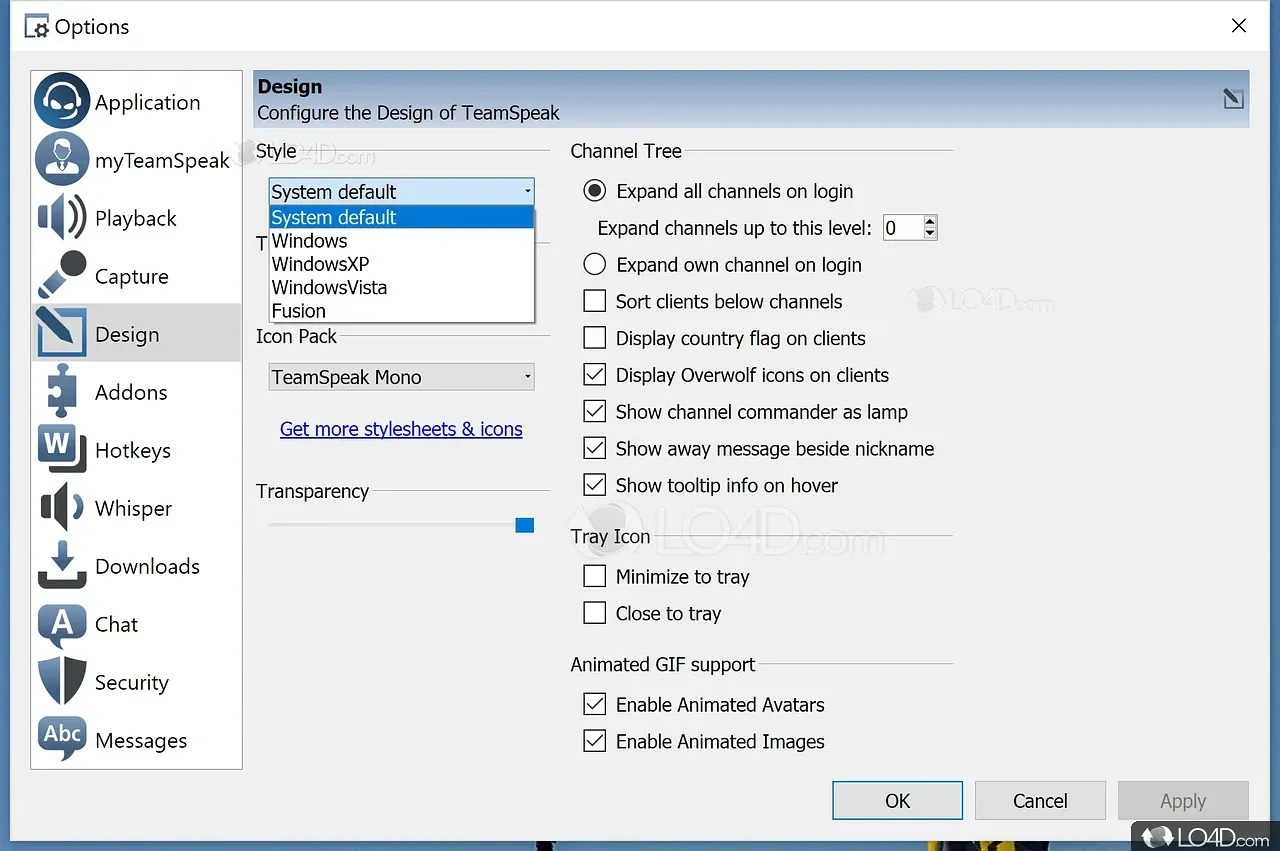Choose Fusion style option

402,310
